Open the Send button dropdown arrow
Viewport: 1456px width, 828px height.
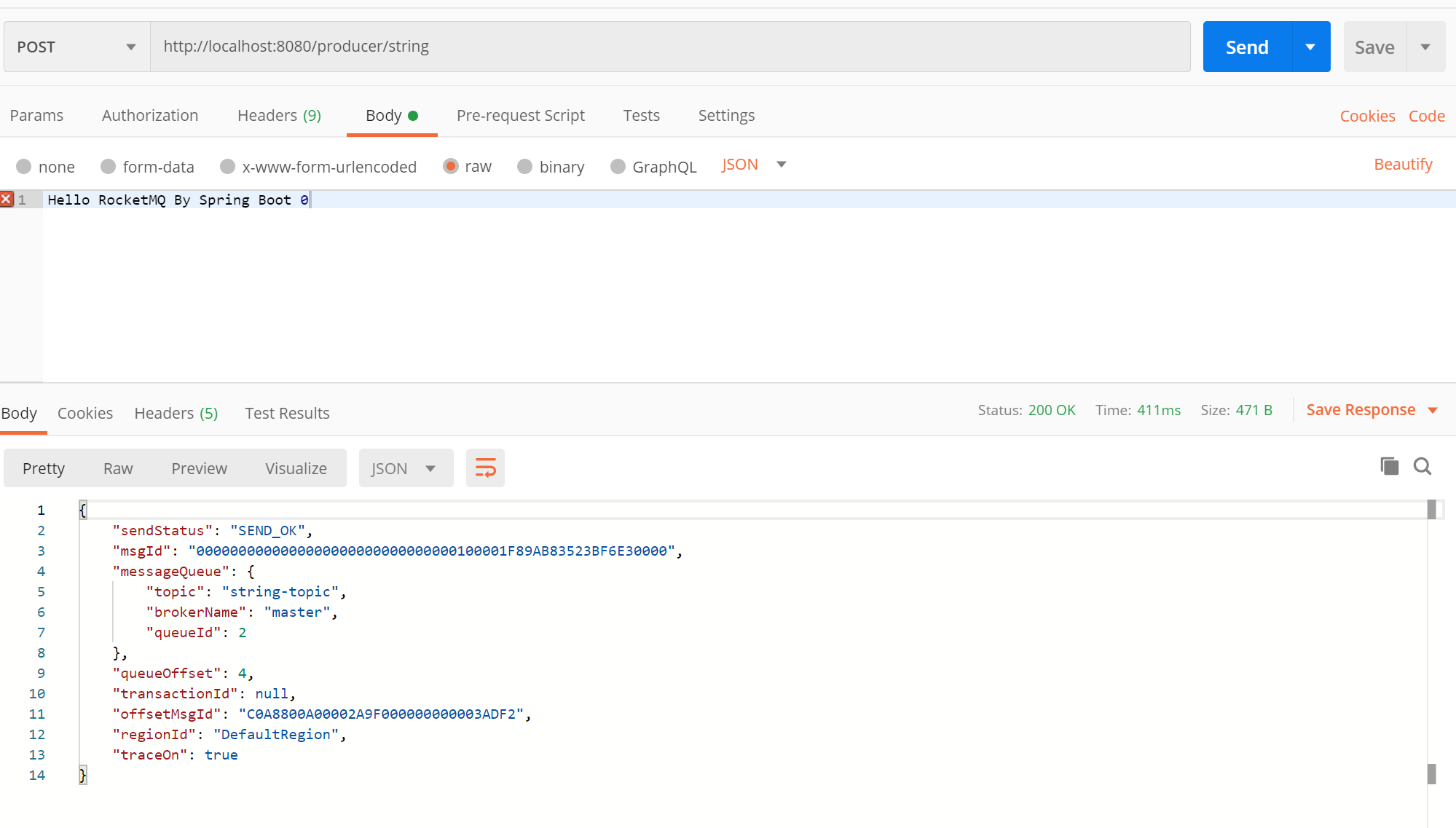point(1310,47)
